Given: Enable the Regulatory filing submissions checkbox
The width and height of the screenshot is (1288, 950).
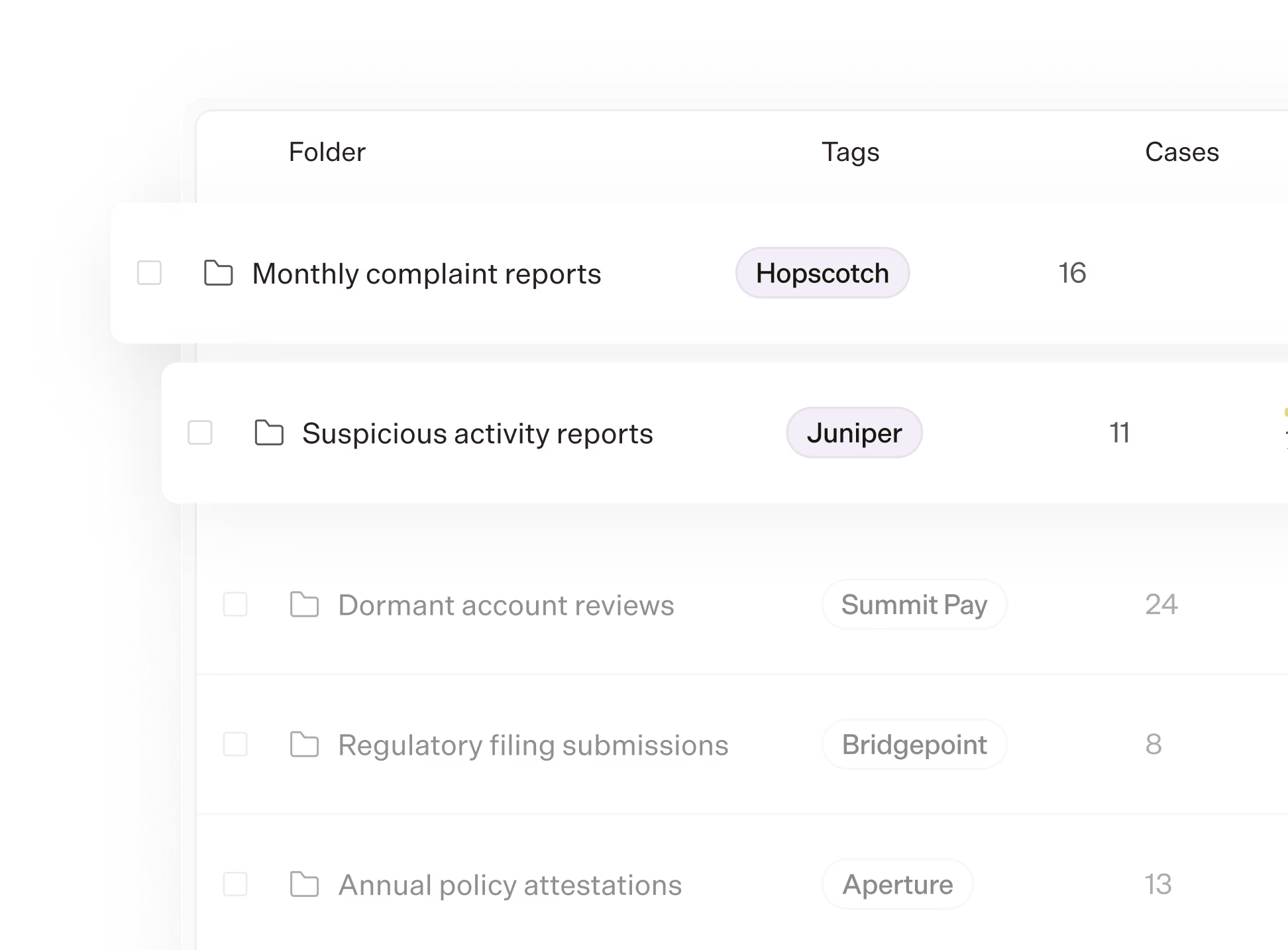Looking at the screenshot, I should (235, 744).
